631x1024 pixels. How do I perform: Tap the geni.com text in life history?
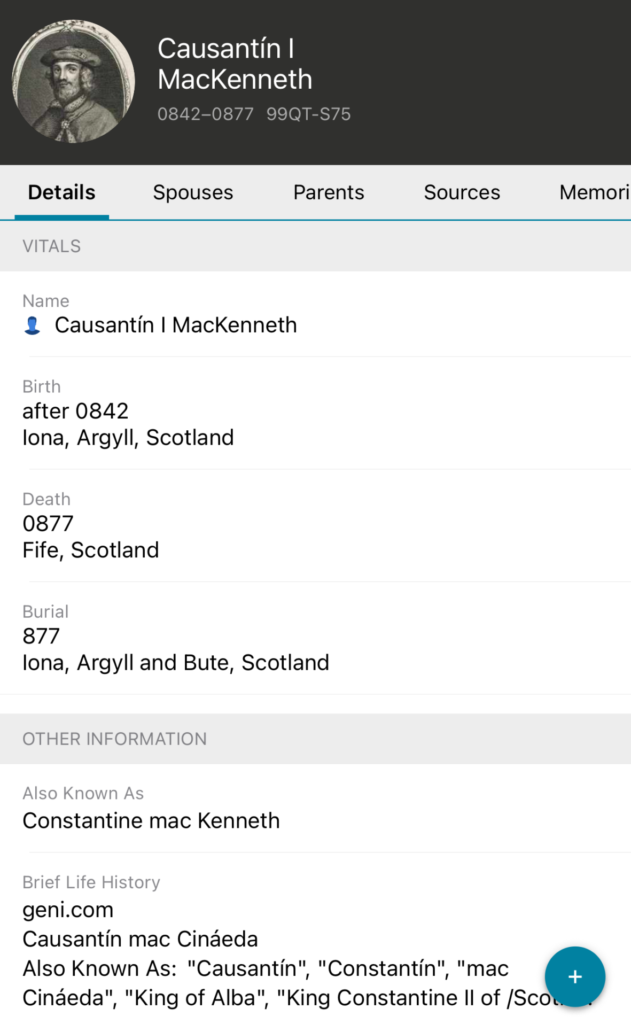click(68, 910)
